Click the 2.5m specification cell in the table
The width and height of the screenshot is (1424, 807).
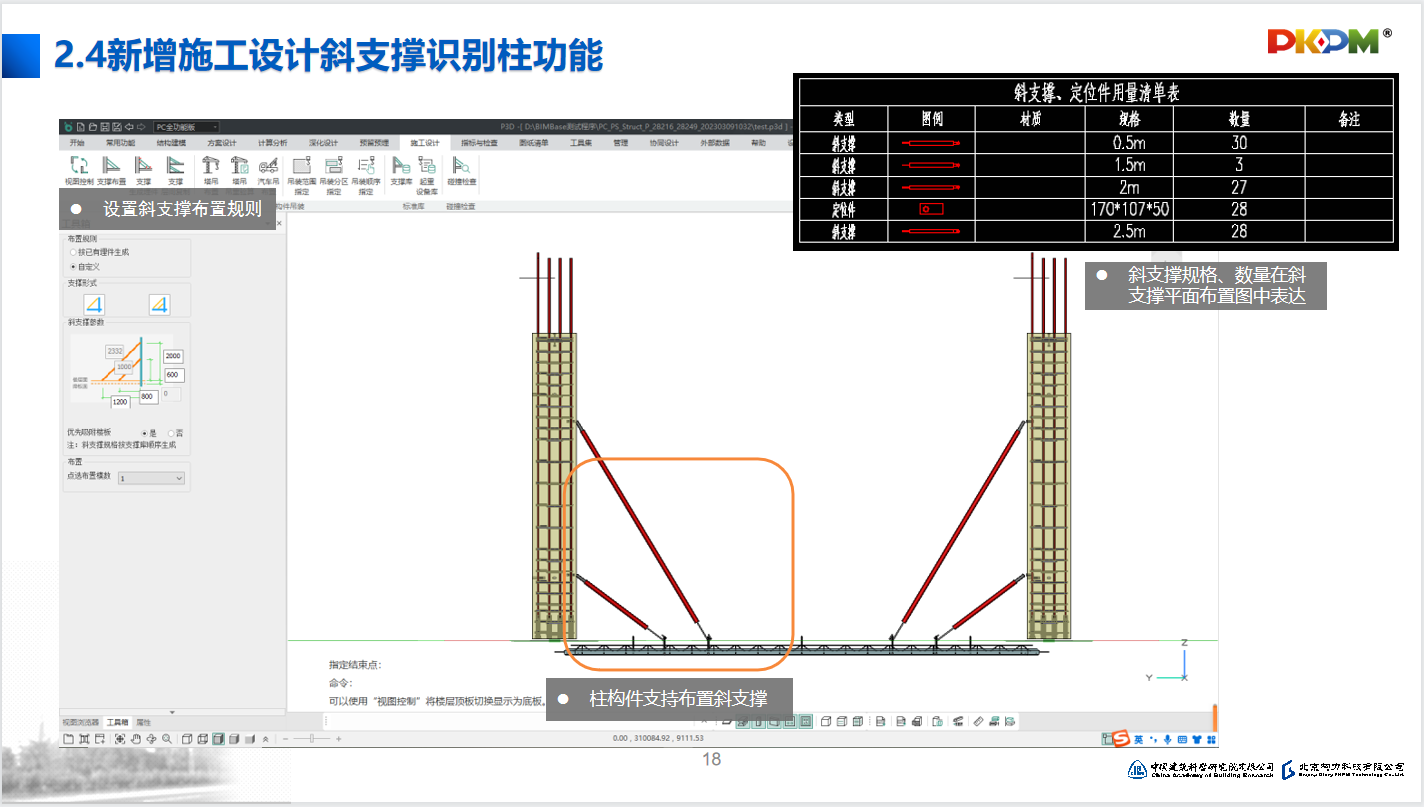tap(1129, 231)
